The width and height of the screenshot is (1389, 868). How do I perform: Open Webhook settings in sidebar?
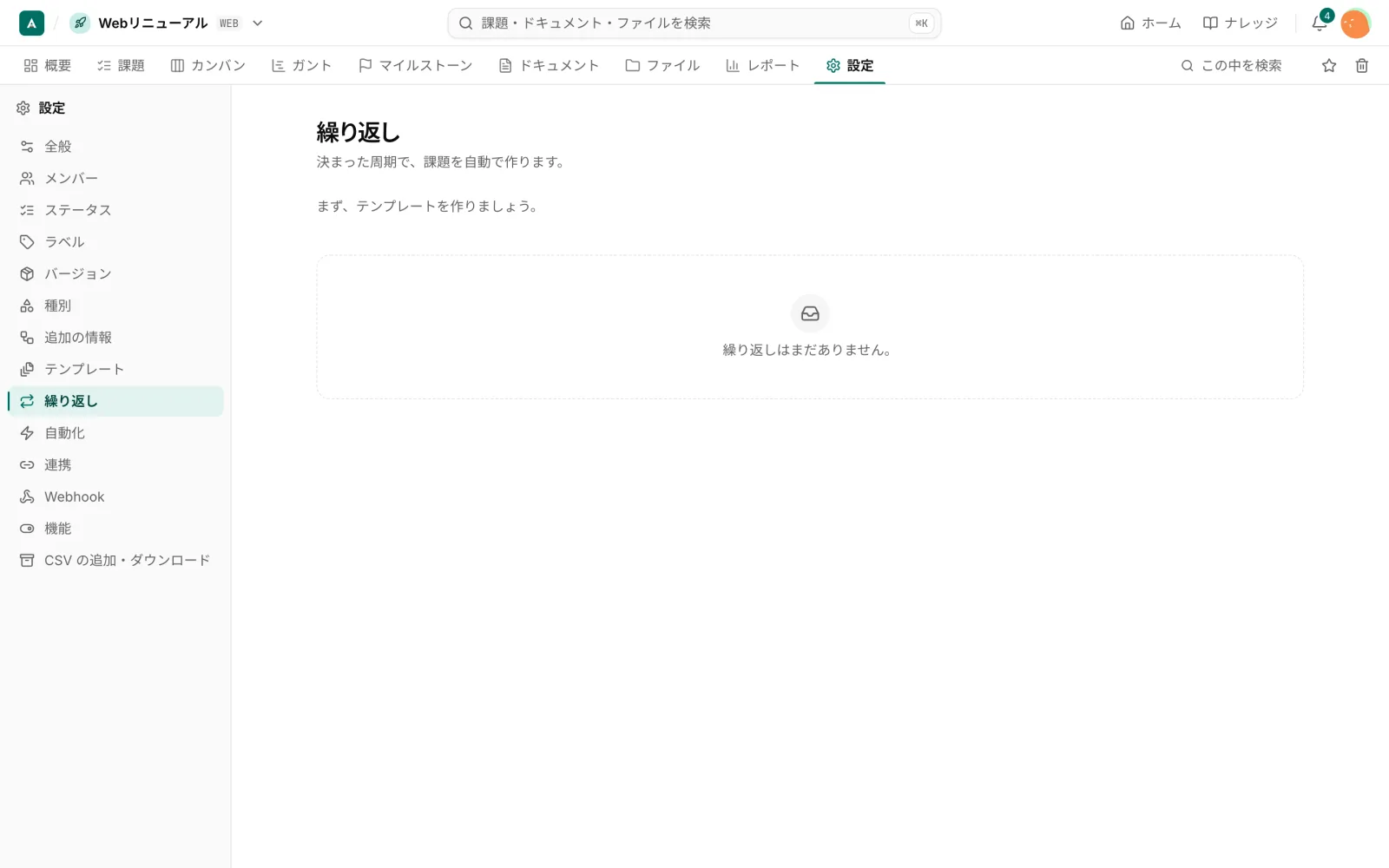pos(115,496)
